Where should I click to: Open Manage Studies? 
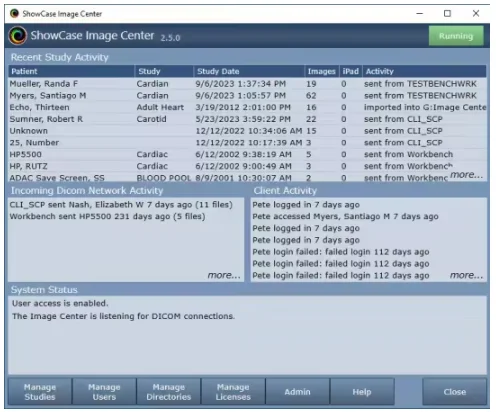point(40,392)
